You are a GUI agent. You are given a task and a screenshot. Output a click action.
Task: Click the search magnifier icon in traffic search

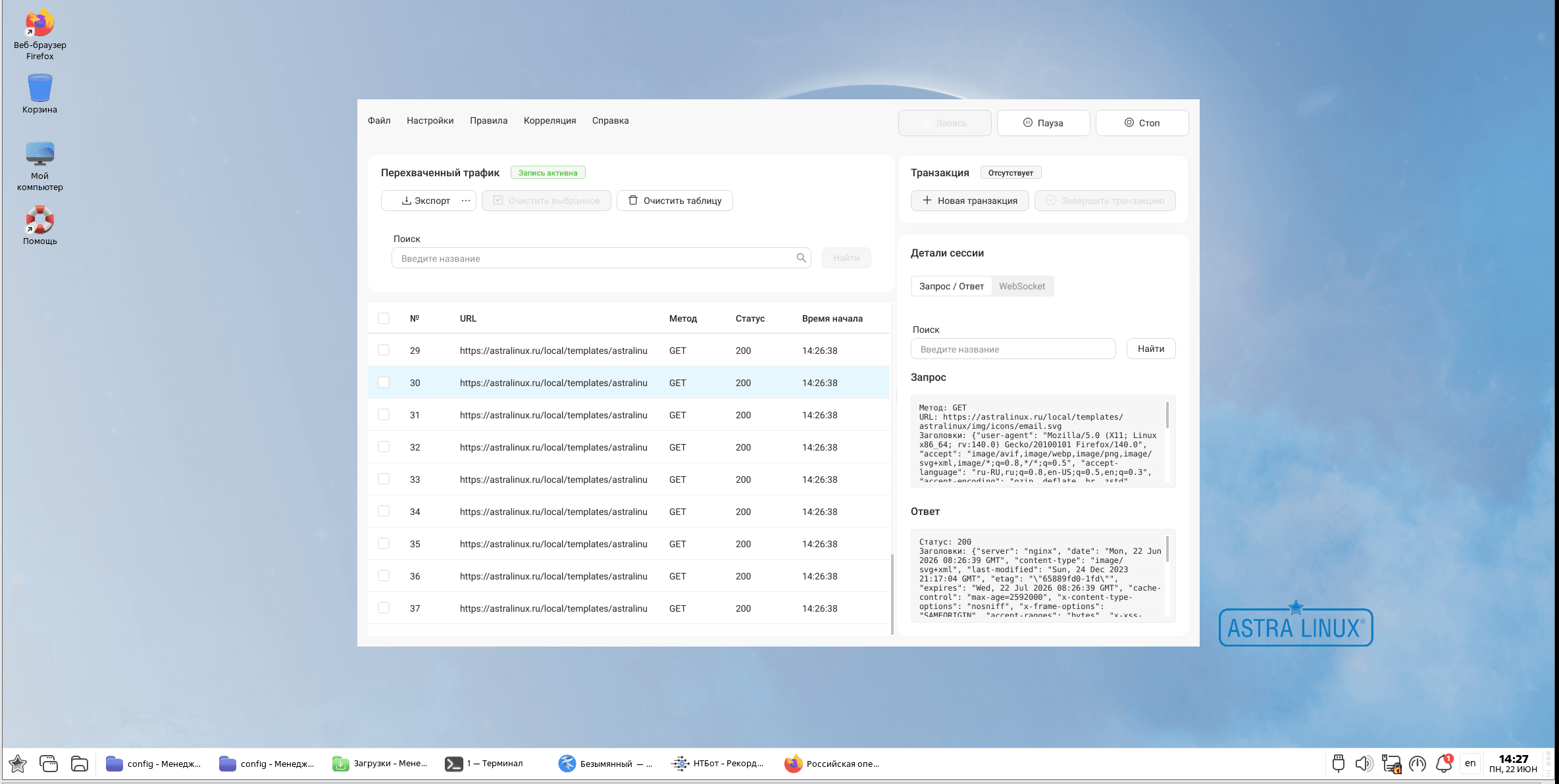[801, 258]
